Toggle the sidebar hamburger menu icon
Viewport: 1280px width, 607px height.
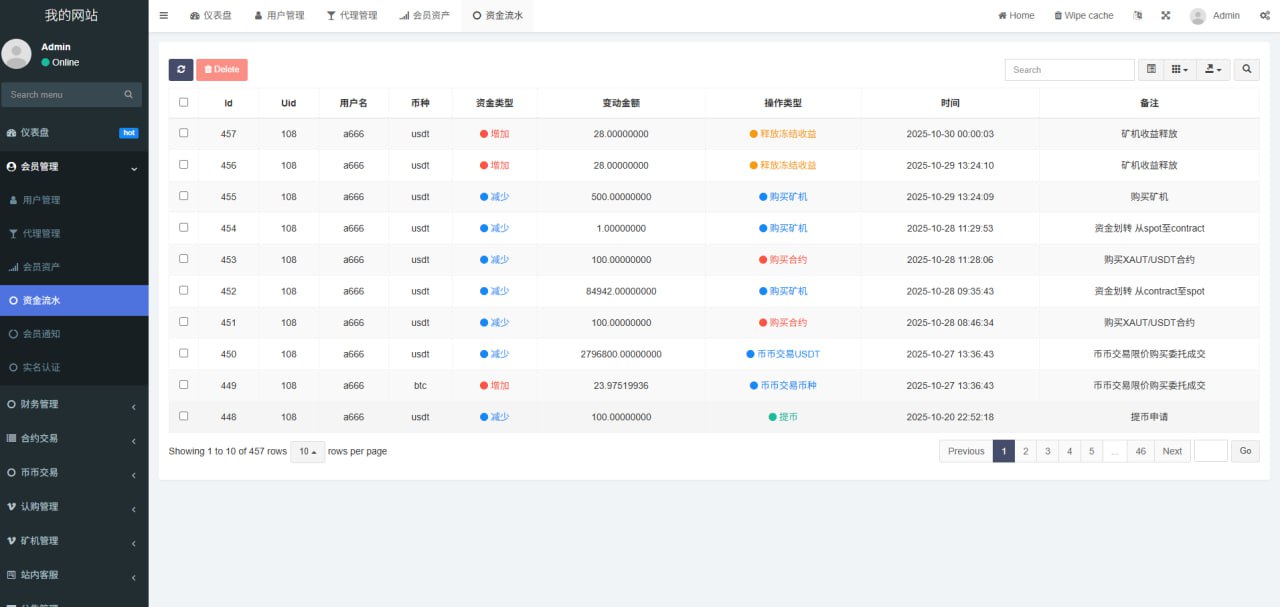(164, 16)
